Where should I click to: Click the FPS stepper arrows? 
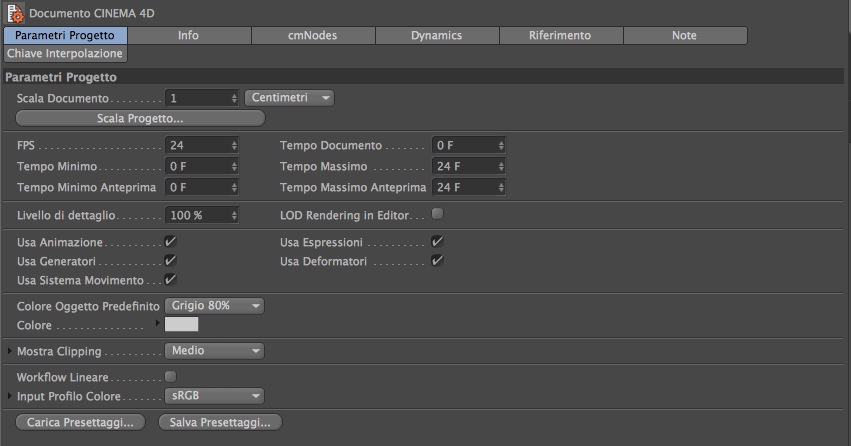(x=234, y=145)
